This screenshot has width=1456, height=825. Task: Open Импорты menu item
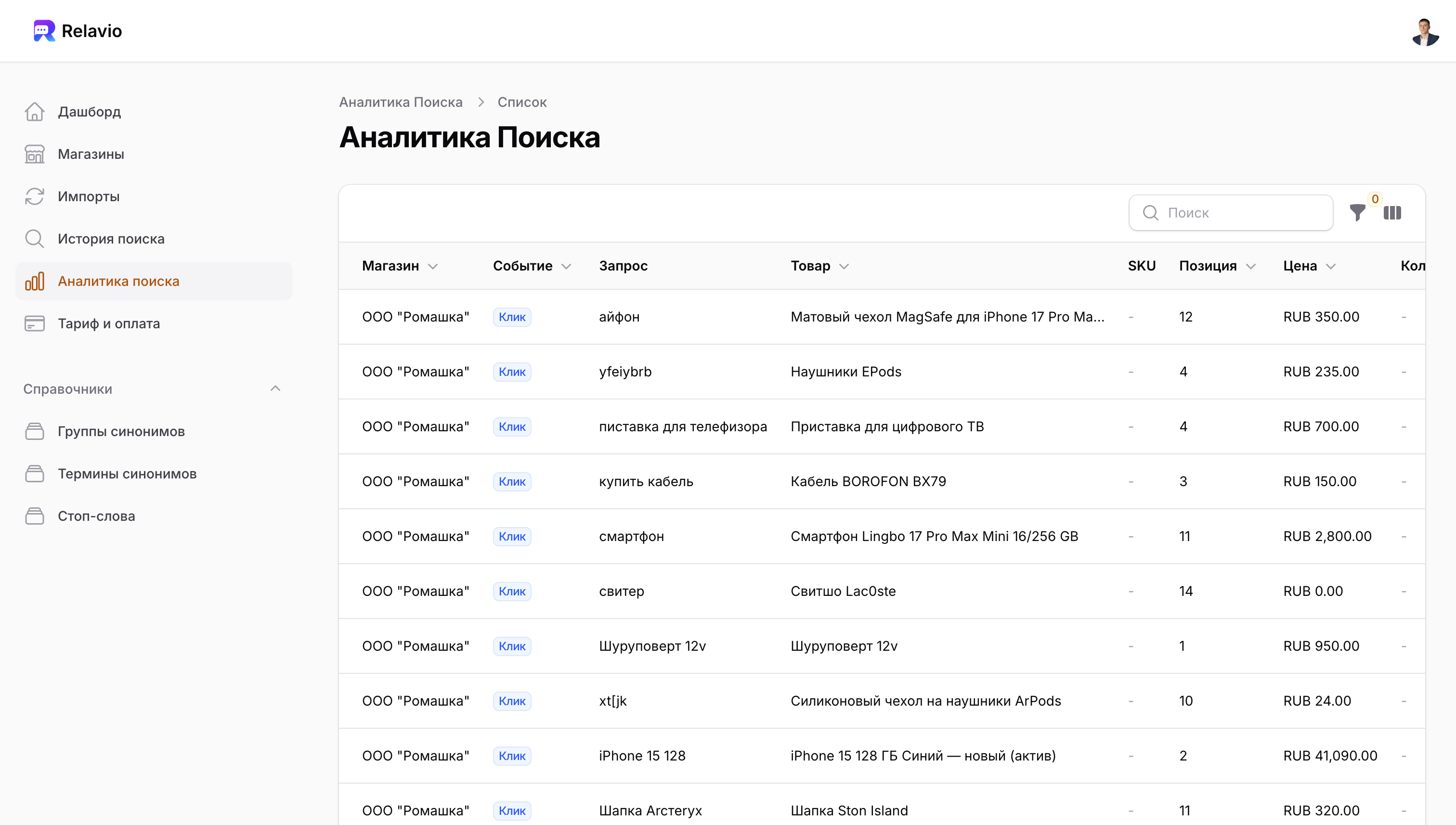(x=154, y=196)
